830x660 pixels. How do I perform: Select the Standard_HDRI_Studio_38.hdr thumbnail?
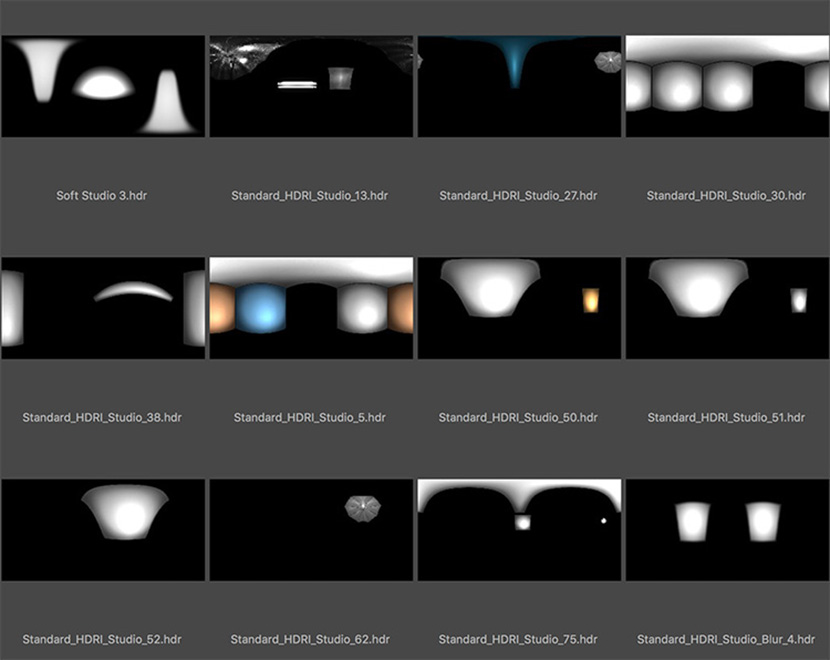[x=103, y=308]
